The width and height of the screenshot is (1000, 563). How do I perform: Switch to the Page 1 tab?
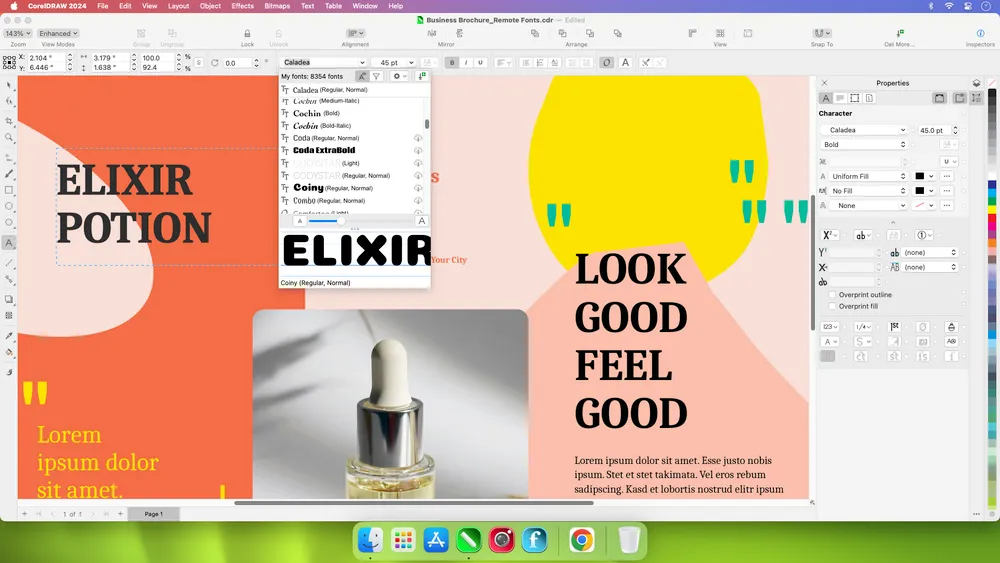pyautogui.click(x=153, y=514)
